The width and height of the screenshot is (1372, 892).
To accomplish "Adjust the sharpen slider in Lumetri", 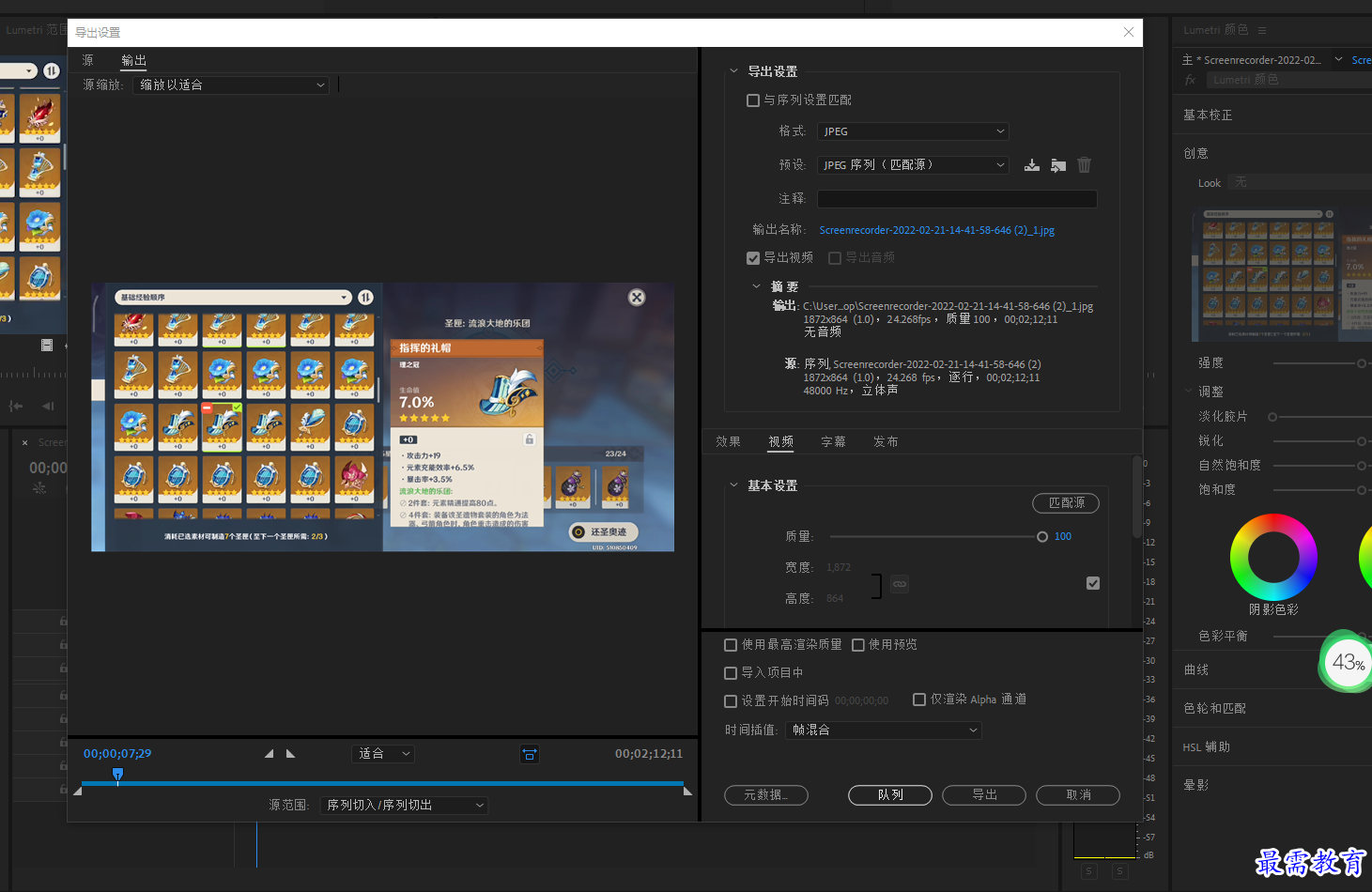I will (x=1361, y=441).
